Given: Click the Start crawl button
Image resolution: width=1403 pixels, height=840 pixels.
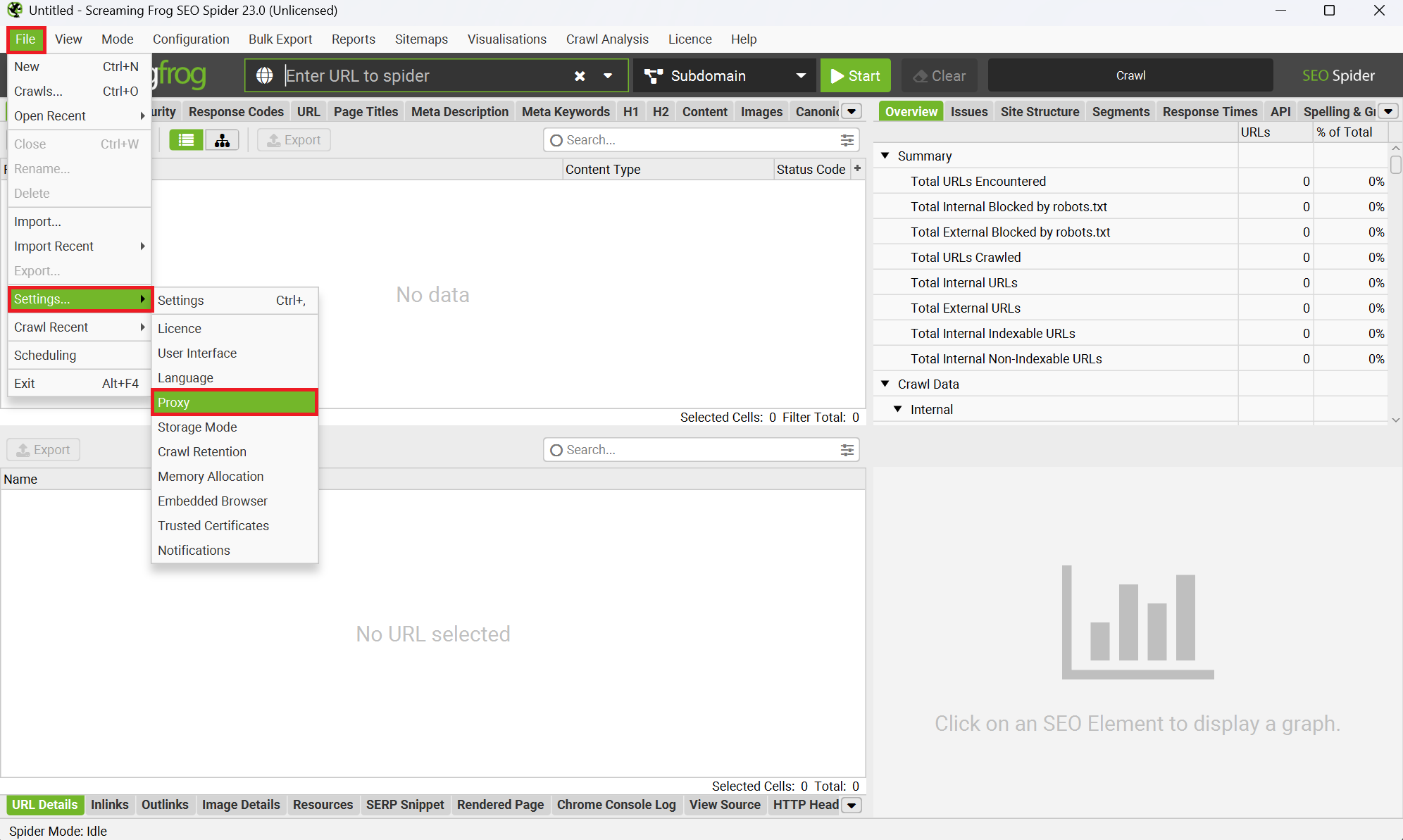Looking at the screenshot, I should pos(855,75).
